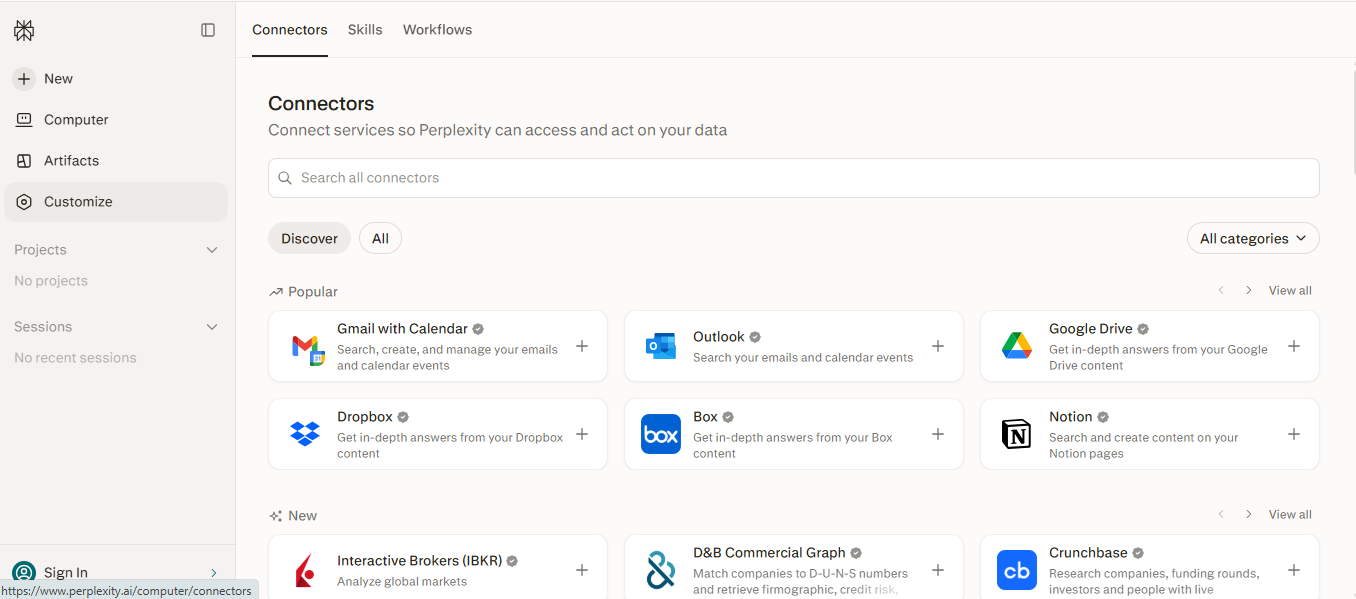Switch to the Workflows tab
The image size is (1356, 599).
click(x=437, y=30)
